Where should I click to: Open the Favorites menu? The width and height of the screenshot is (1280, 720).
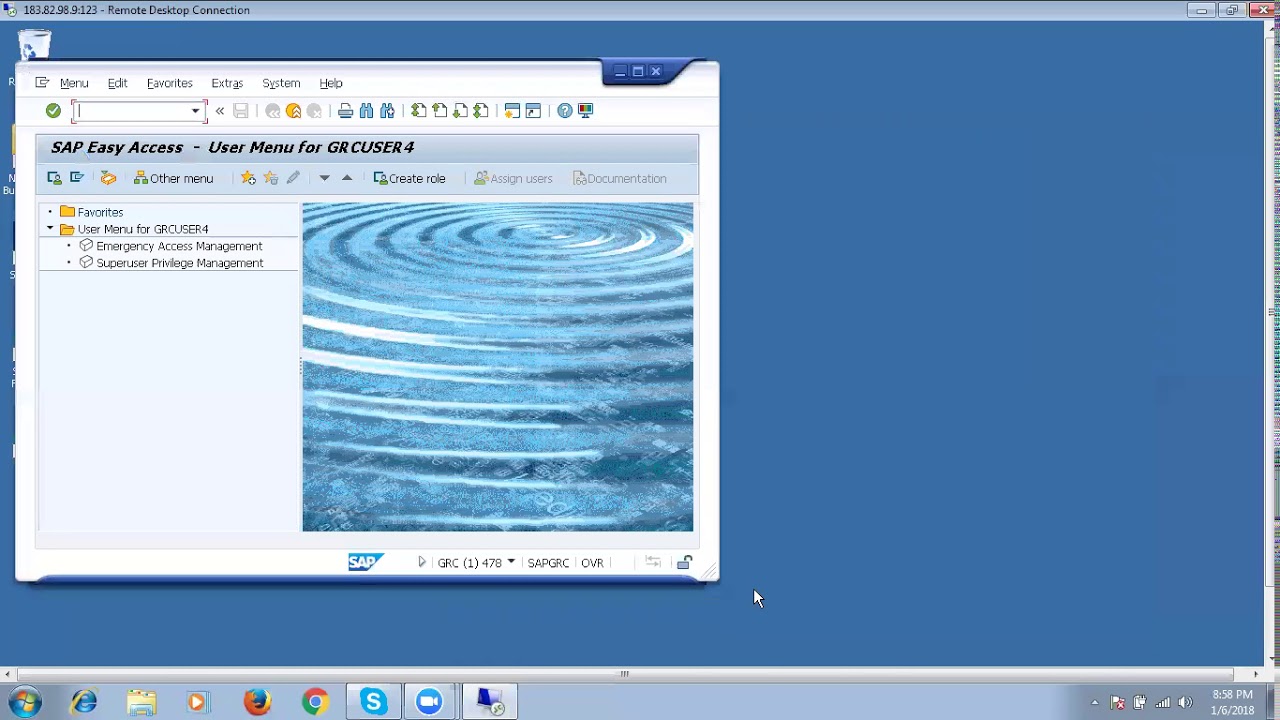(x=169, y=83)
